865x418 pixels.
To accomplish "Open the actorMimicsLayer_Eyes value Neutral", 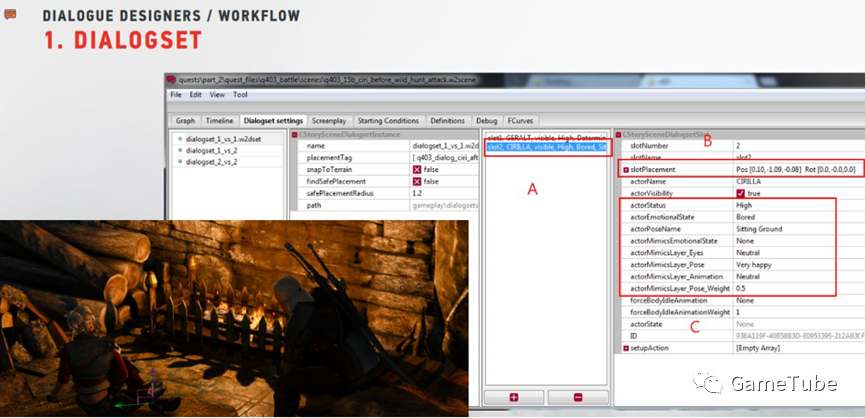I will (x=799, y=253).
